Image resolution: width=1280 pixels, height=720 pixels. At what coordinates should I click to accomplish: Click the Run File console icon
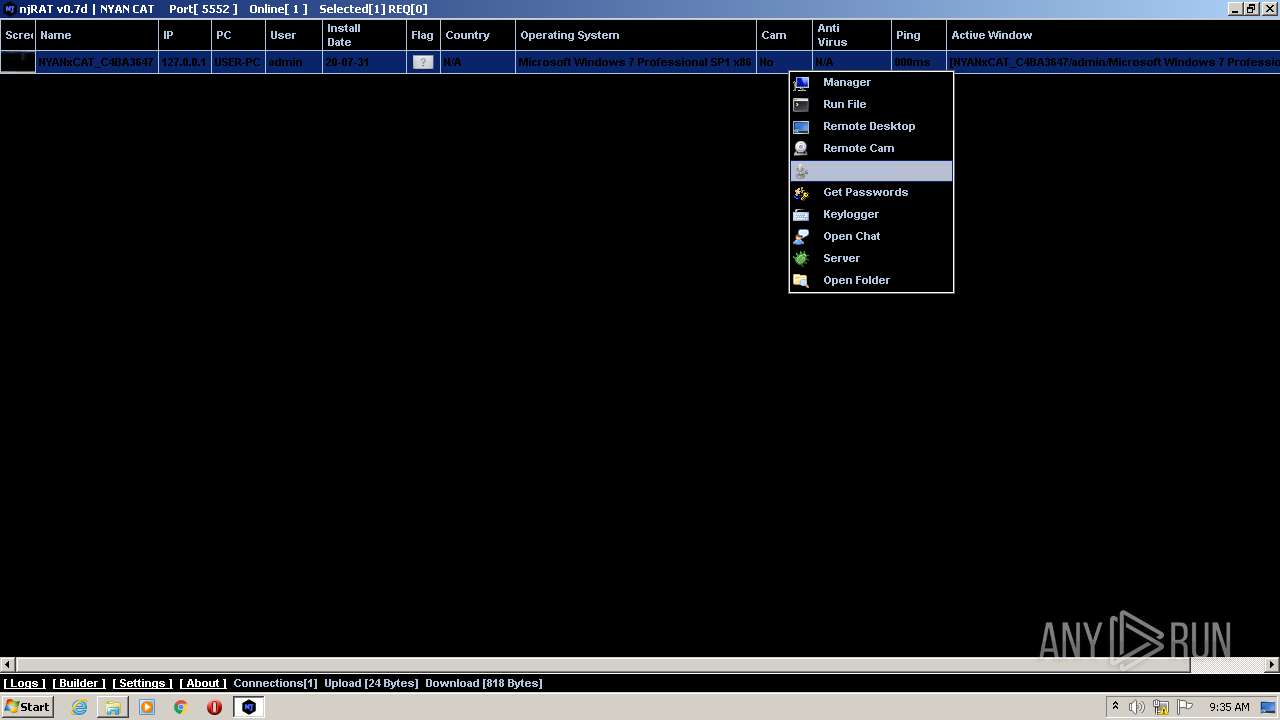click(x=801, y=105)
